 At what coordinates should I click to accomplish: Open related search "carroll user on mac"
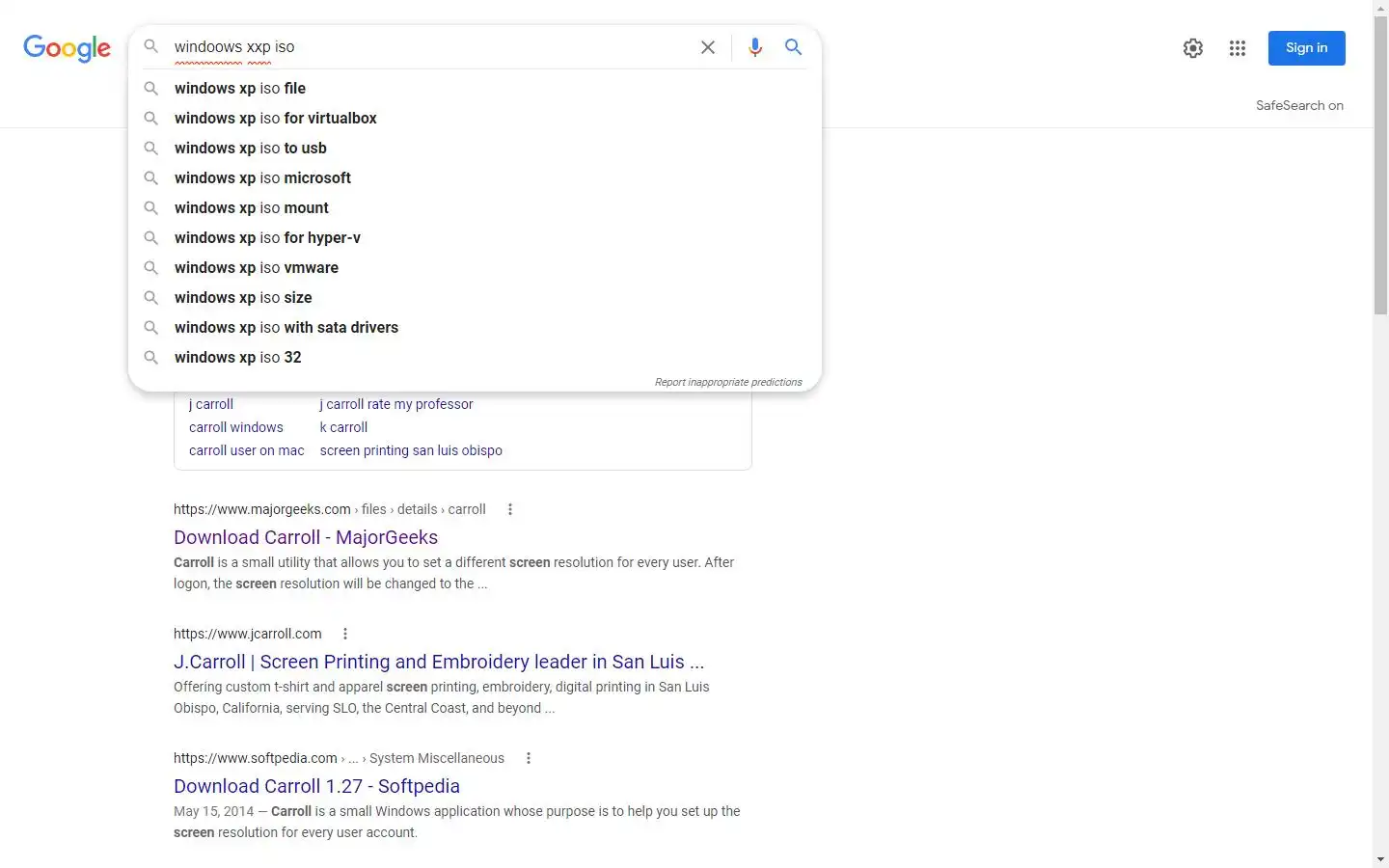[247, 450]
